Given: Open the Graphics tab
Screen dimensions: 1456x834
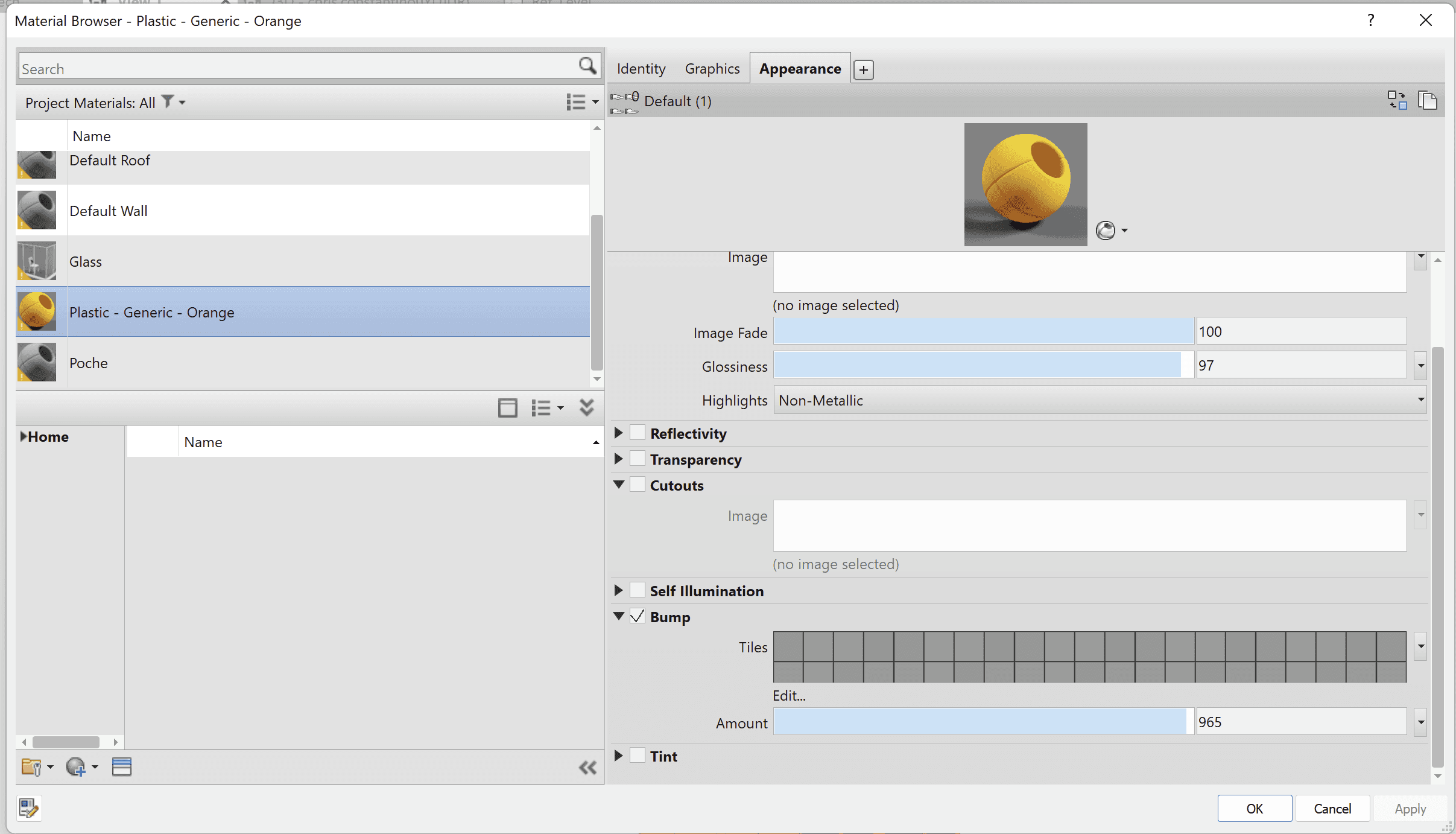Looking at the screenshot, I should pos(712,68).
